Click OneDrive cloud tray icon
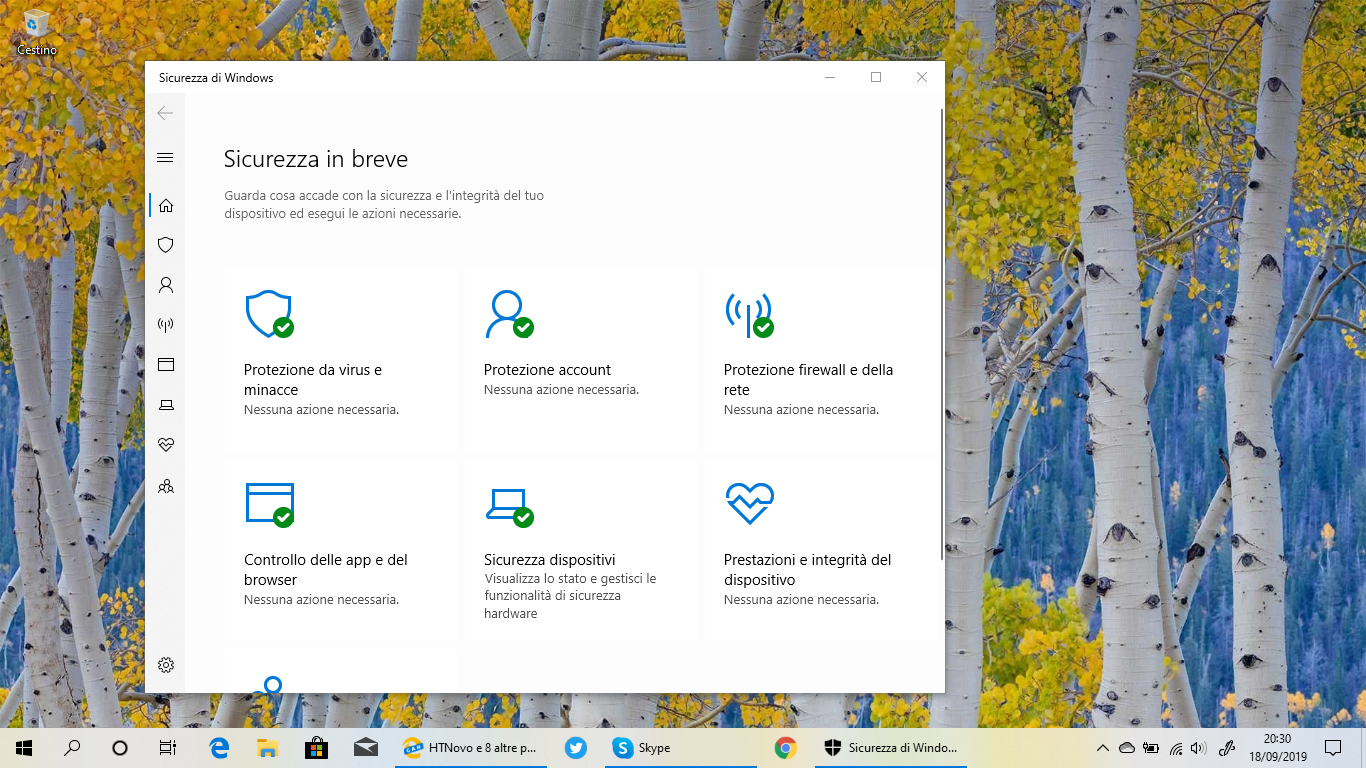The image size is (1366, 768). click(x=1127, y=748)
